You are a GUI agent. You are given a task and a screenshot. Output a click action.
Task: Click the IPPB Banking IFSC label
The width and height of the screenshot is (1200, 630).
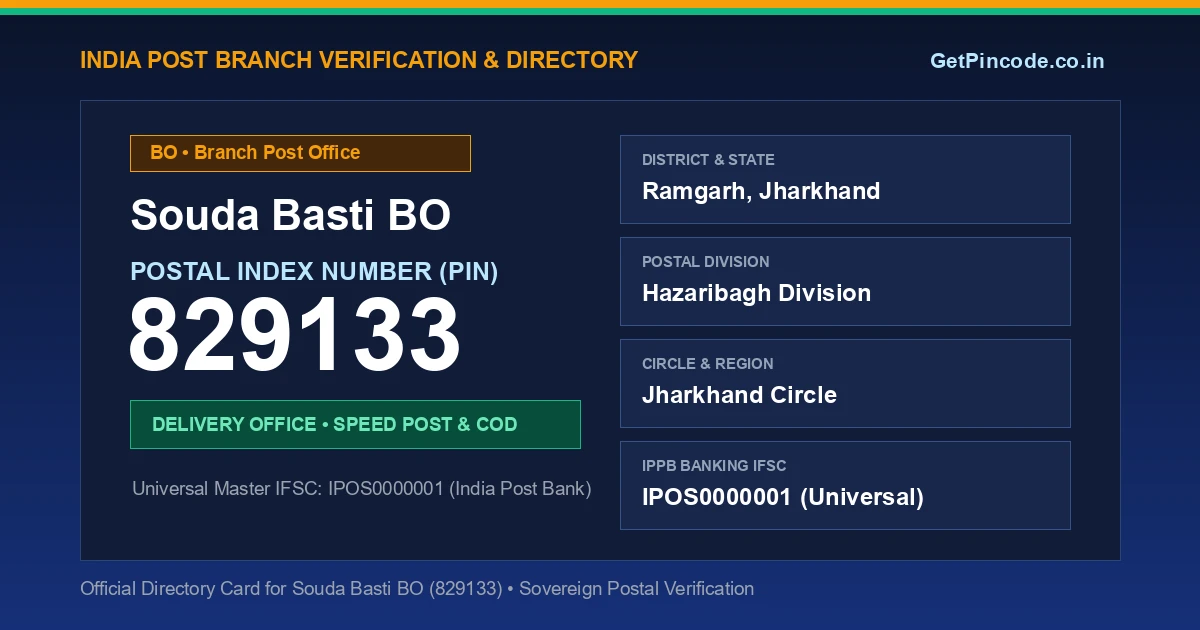click(x=714, y=466)
